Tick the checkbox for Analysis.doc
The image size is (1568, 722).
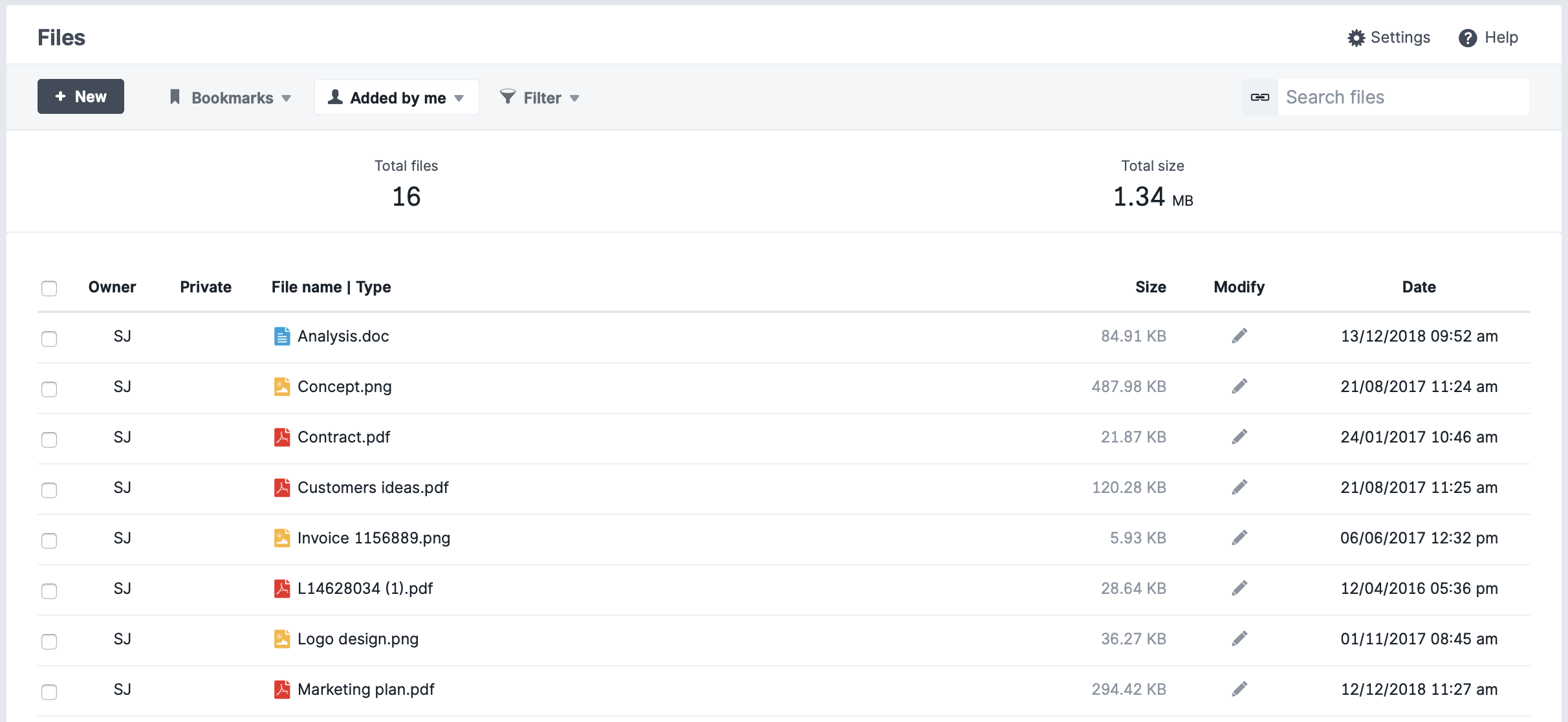point(49,338)
